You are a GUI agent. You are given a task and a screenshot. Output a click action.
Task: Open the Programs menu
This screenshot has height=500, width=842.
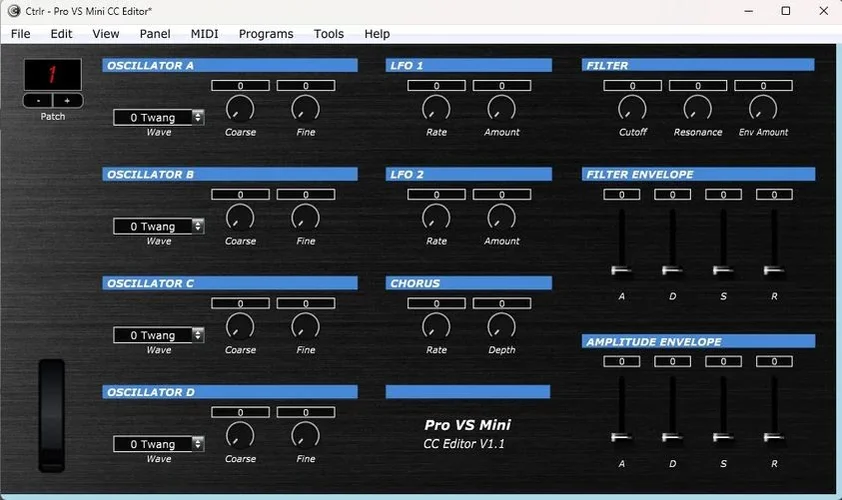[266, 34]
